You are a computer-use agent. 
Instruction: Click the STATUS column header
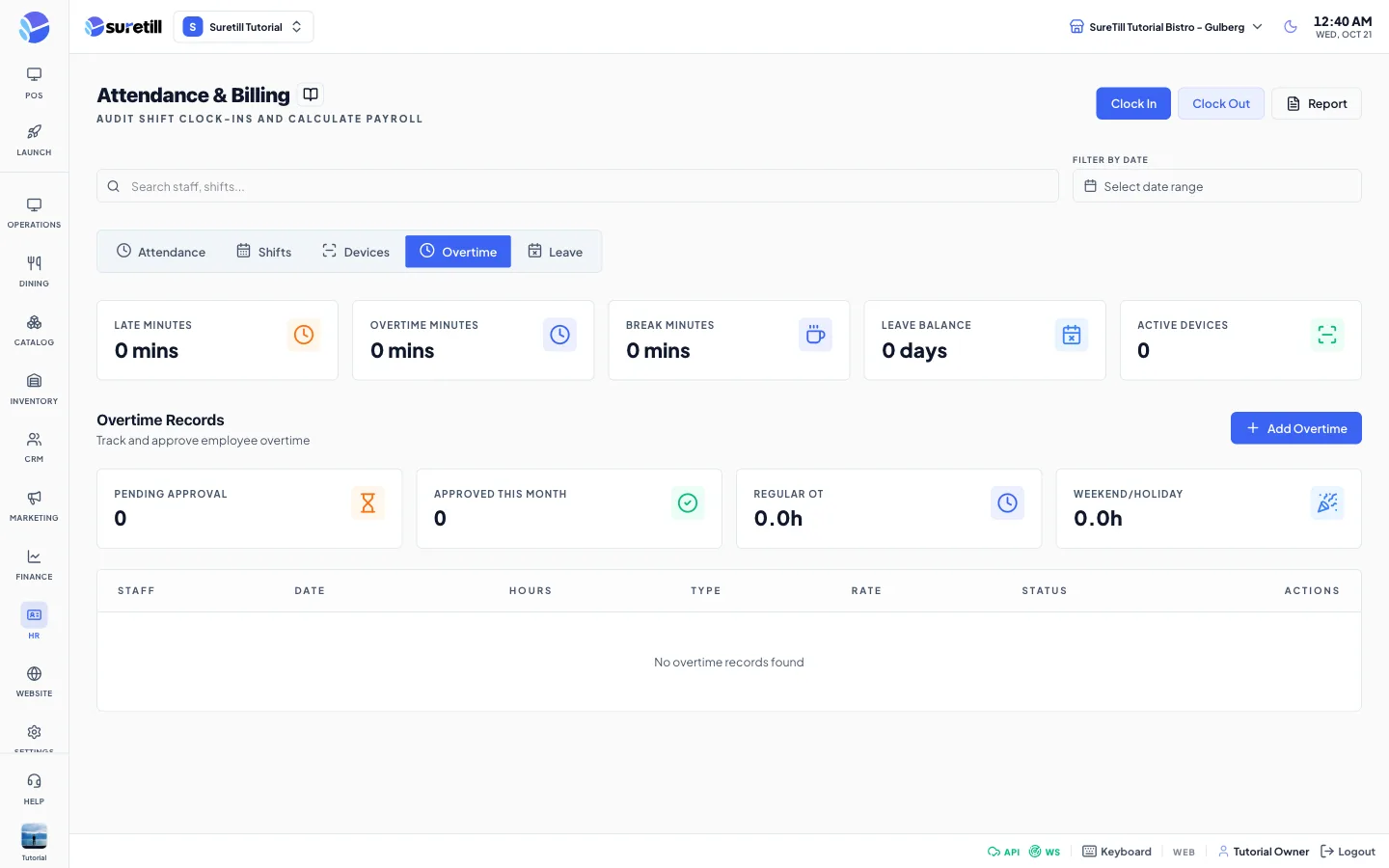(1045, 590)
